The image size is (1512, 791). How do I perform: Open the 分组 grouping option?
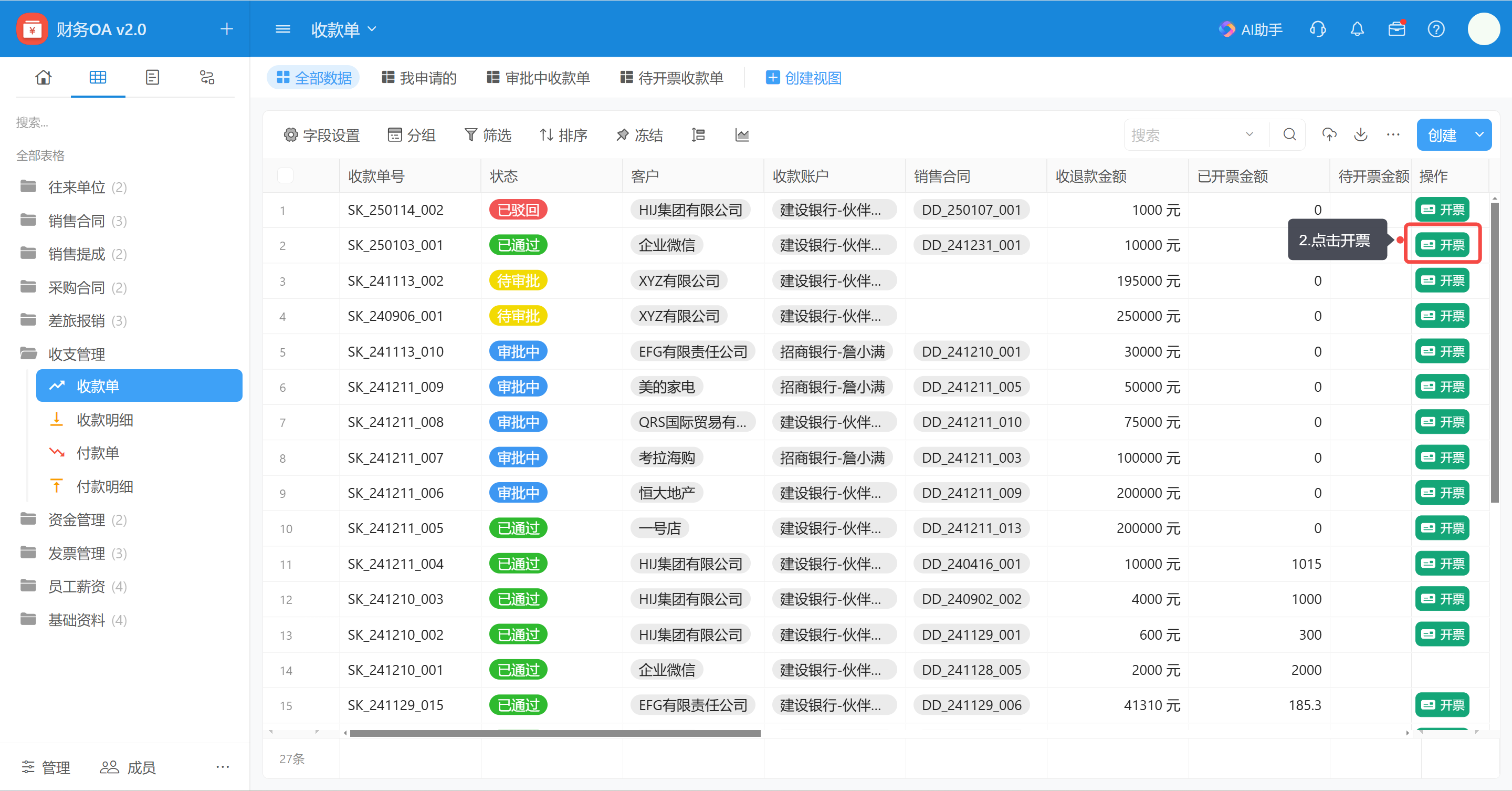[x=412, y=135]
